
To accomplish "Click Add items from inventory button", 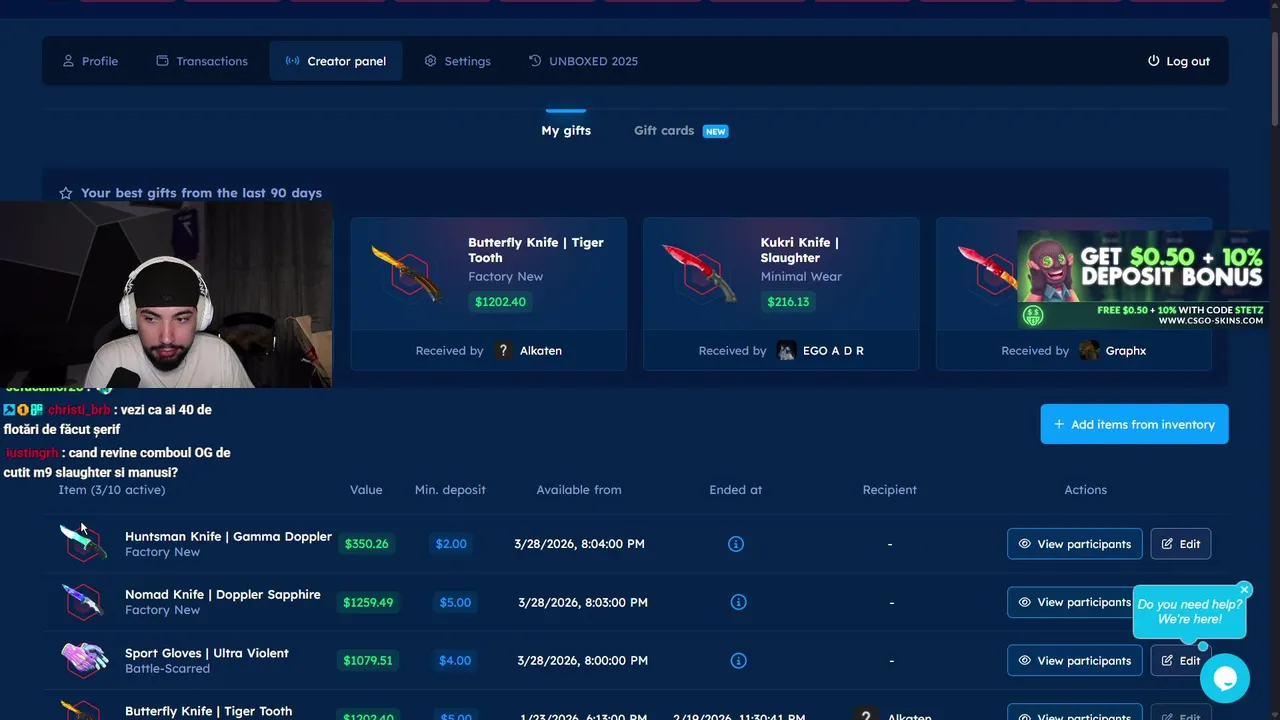I will pos(1134,424).
